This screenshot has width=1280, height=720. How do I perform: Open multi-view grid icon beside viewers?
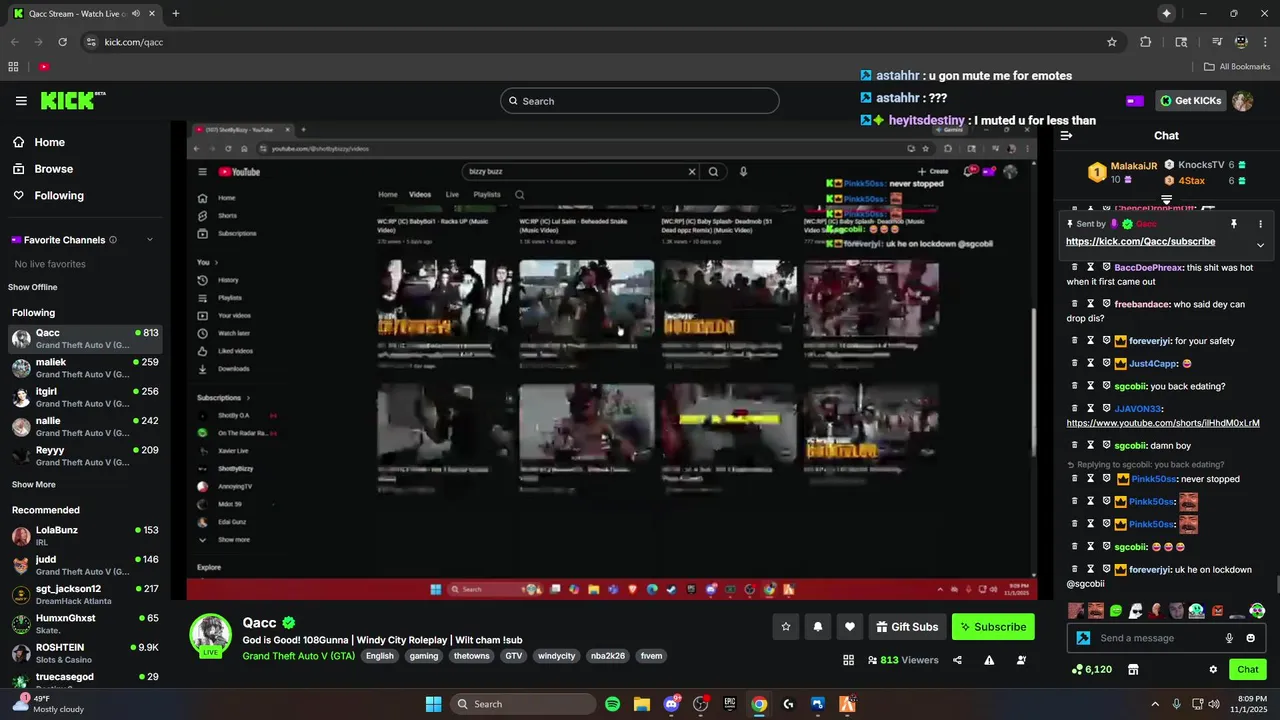(x=849, y=660)
